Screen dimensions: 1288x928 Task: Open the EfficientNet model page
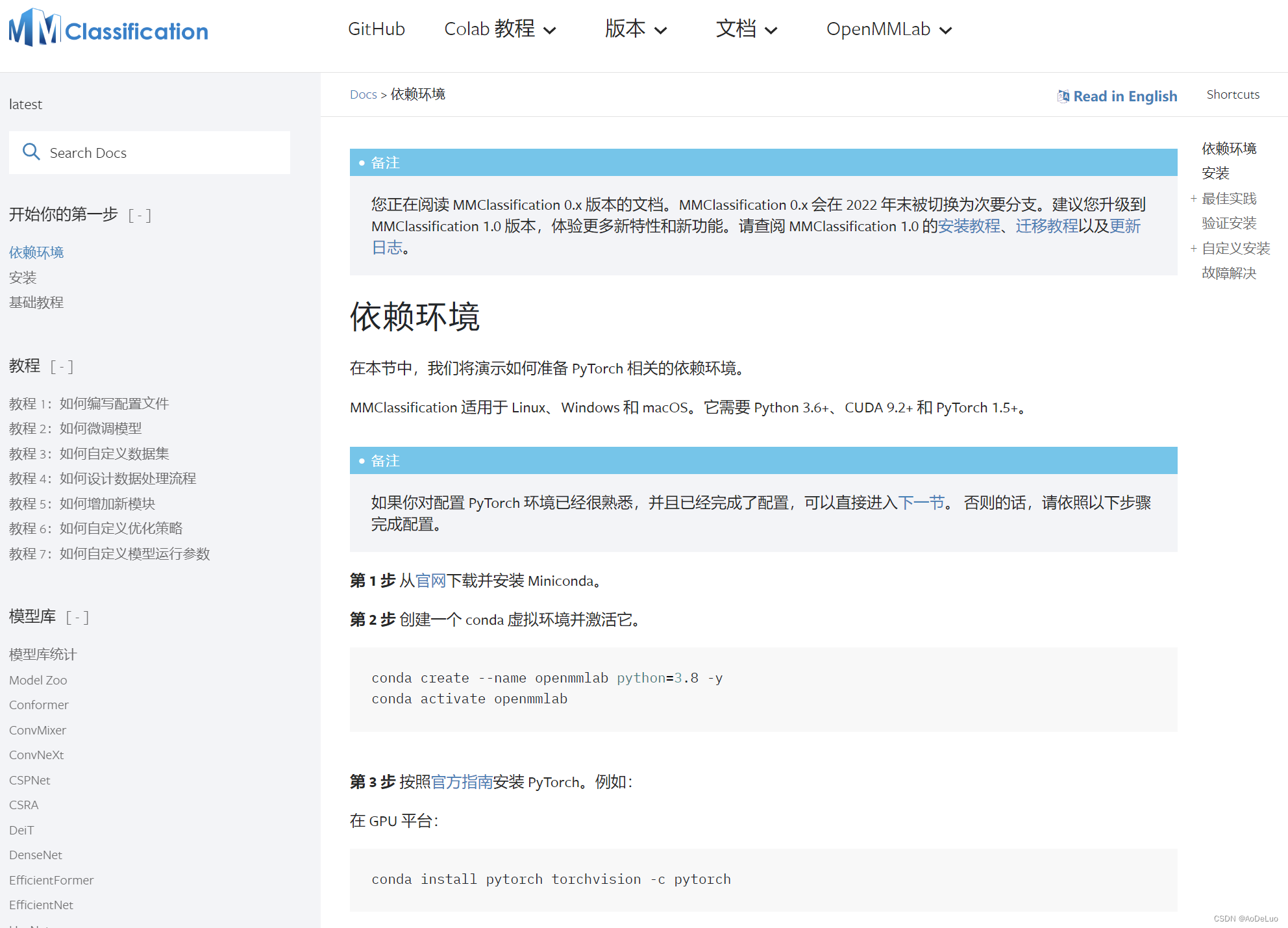point(41,905)
